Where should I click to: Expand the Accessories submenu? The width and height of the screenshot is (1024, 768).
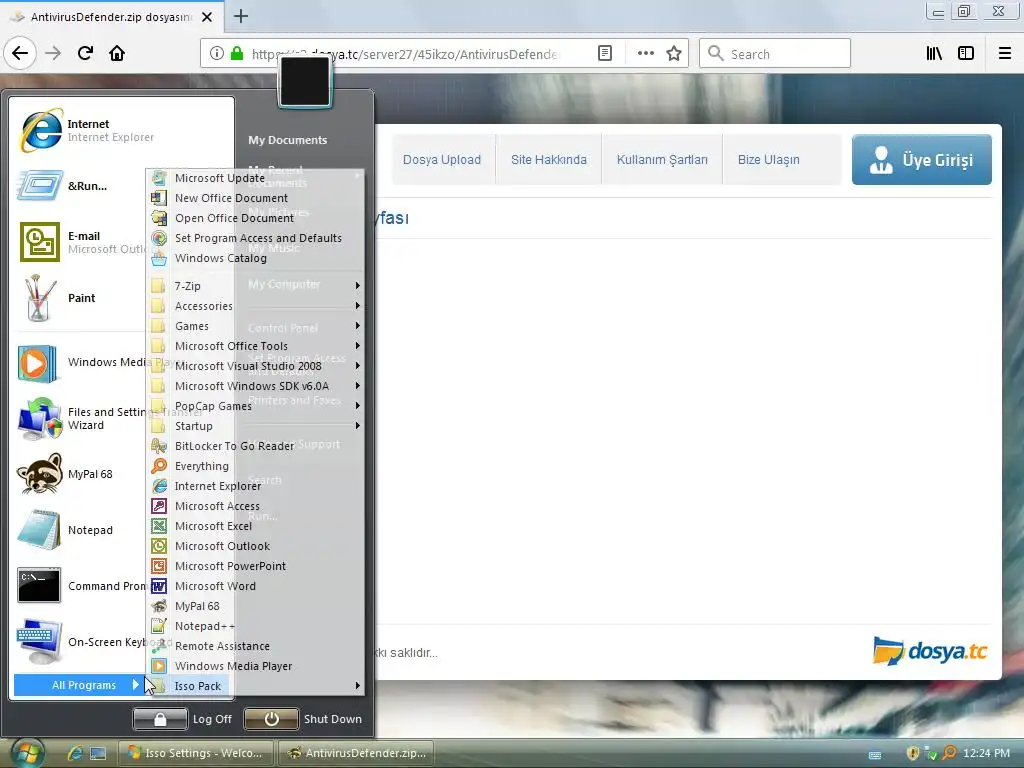click(255, 306)
